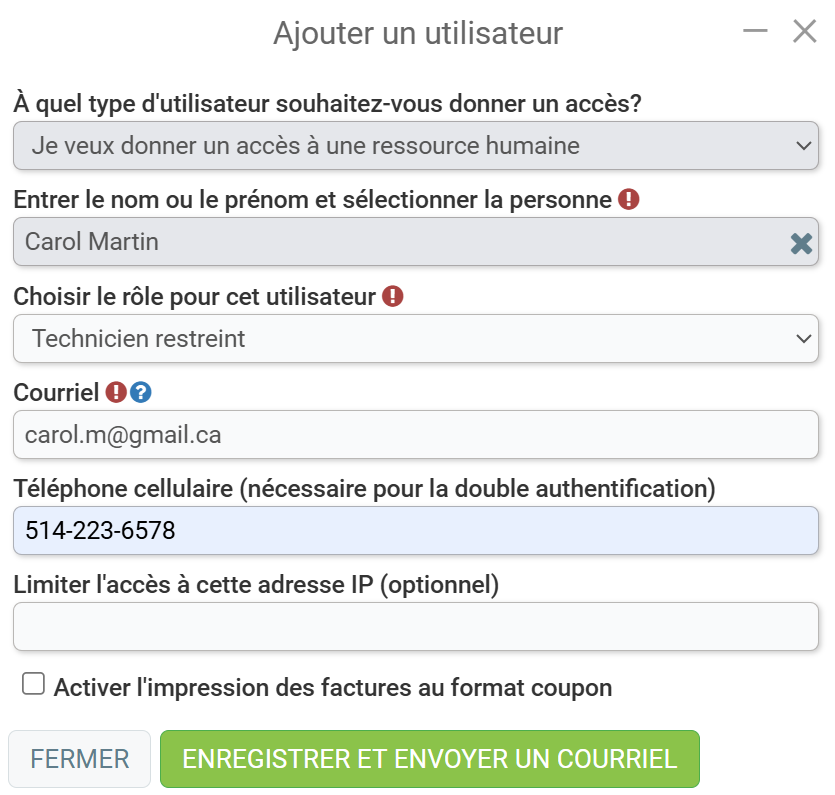835x795 pixels.
Task: Click the 'Téléphone cellulaire' field label
Action: coord(364,489)
